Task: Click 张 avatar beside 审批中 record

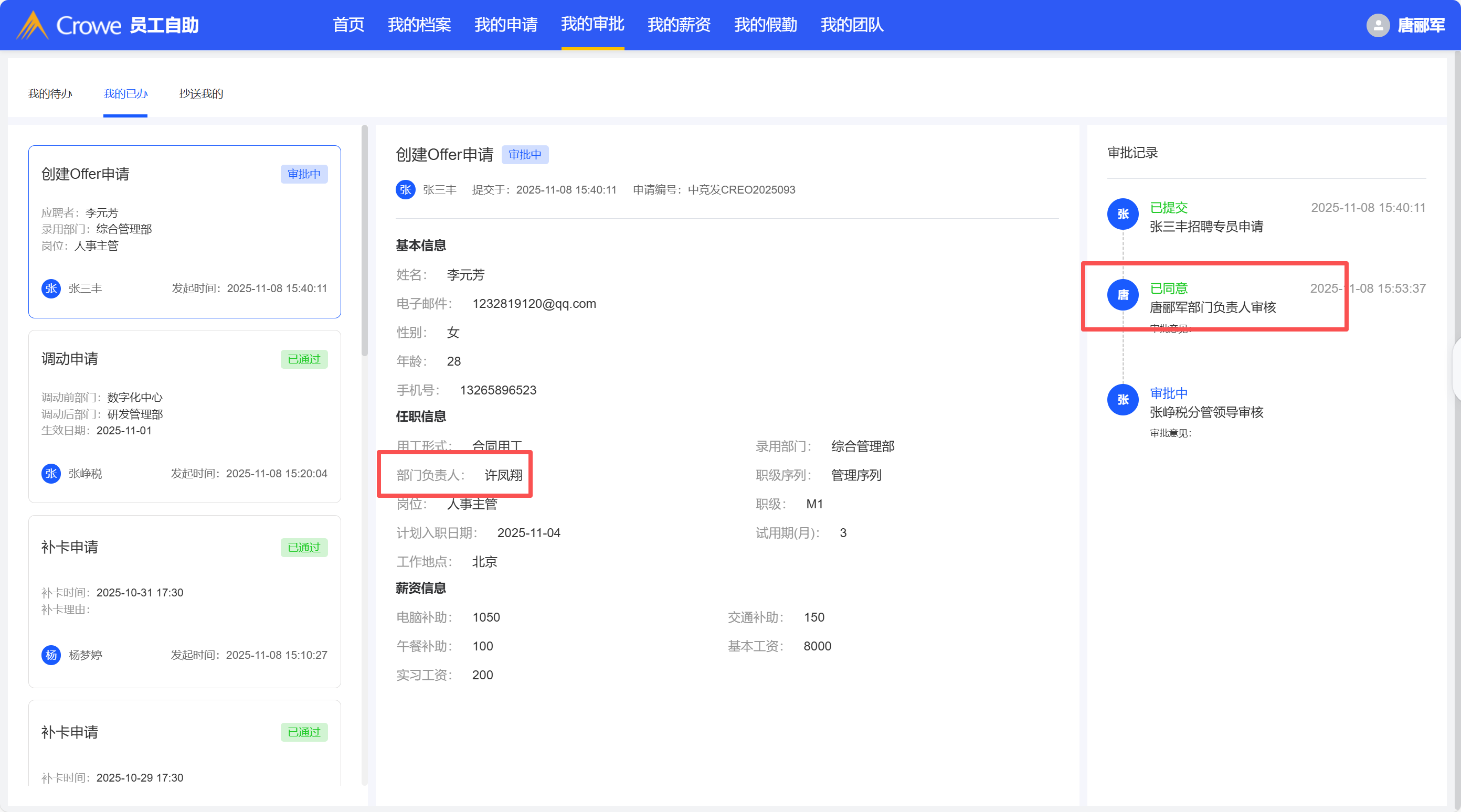Action: [x=1123, y=400]
